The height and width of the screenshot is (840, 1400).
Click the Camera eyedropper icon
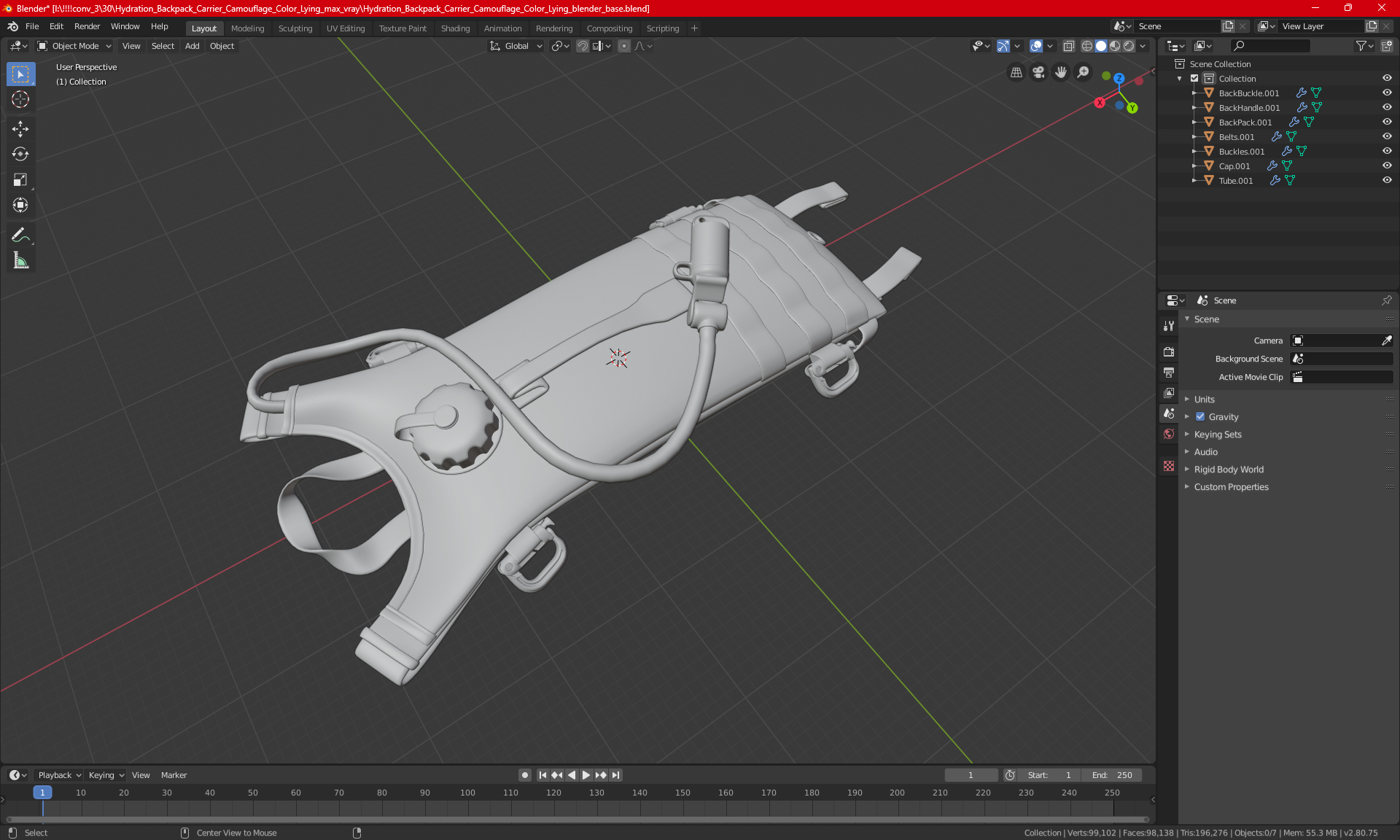coord(1386,341)
